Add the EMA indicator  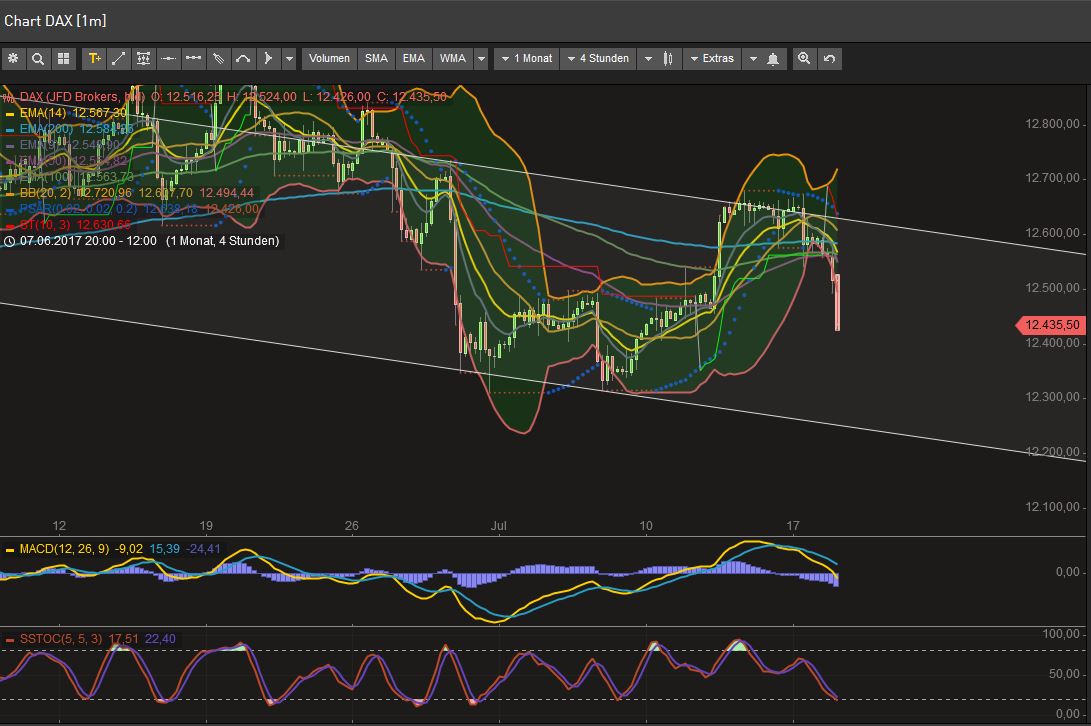(413, 58)
